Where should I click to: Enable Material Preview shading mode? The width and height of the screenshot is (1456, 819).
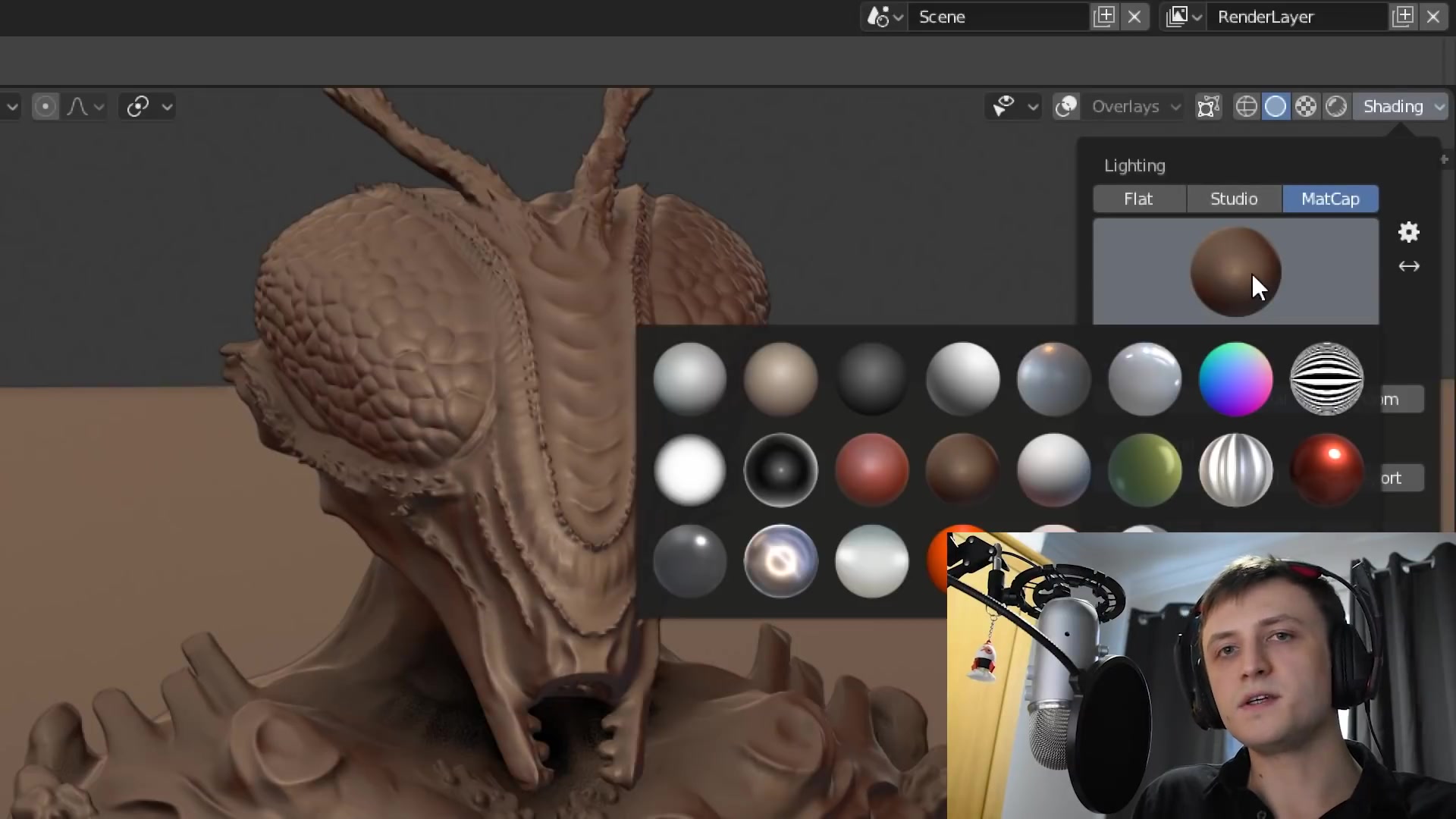click(x=1306, y=106)
